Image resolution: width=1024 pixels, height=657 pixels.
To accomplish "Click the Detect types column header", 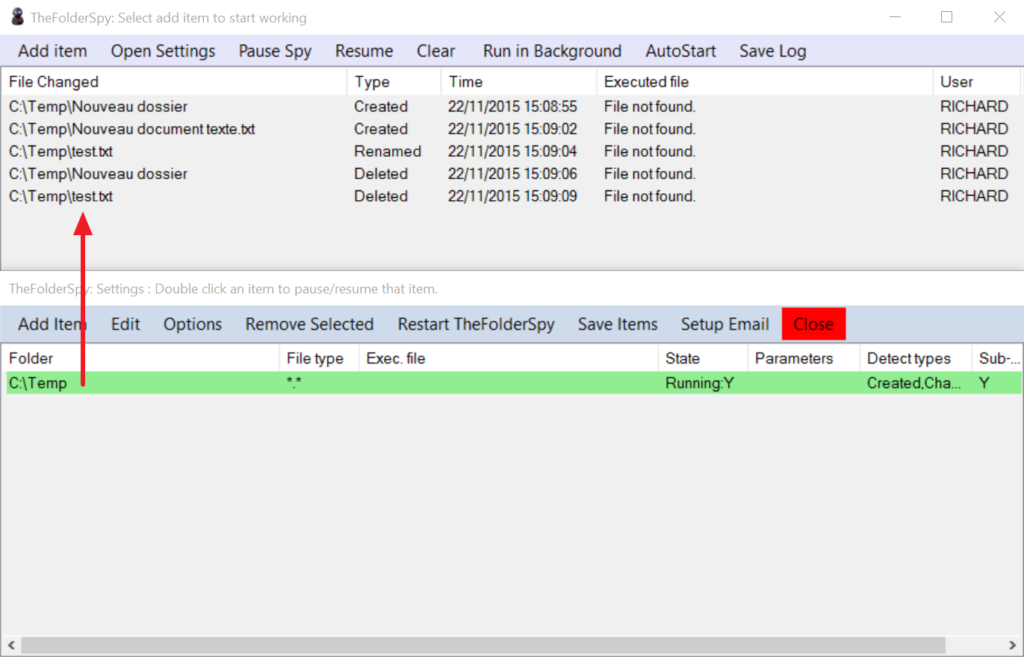I will coord(916,359).
